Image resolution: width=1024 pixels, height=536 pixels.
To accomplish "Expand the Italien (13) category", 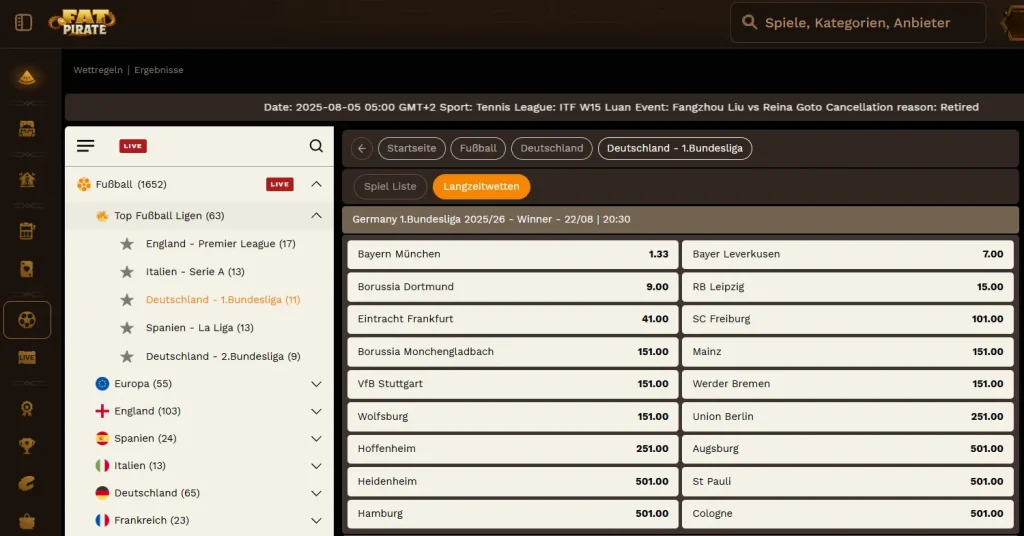I will pos(316,466).
